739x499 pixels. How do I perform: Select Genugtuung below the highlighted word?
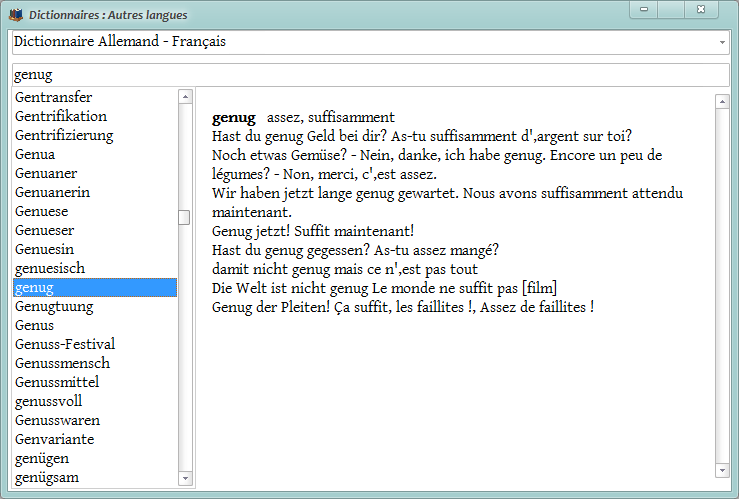95,306
